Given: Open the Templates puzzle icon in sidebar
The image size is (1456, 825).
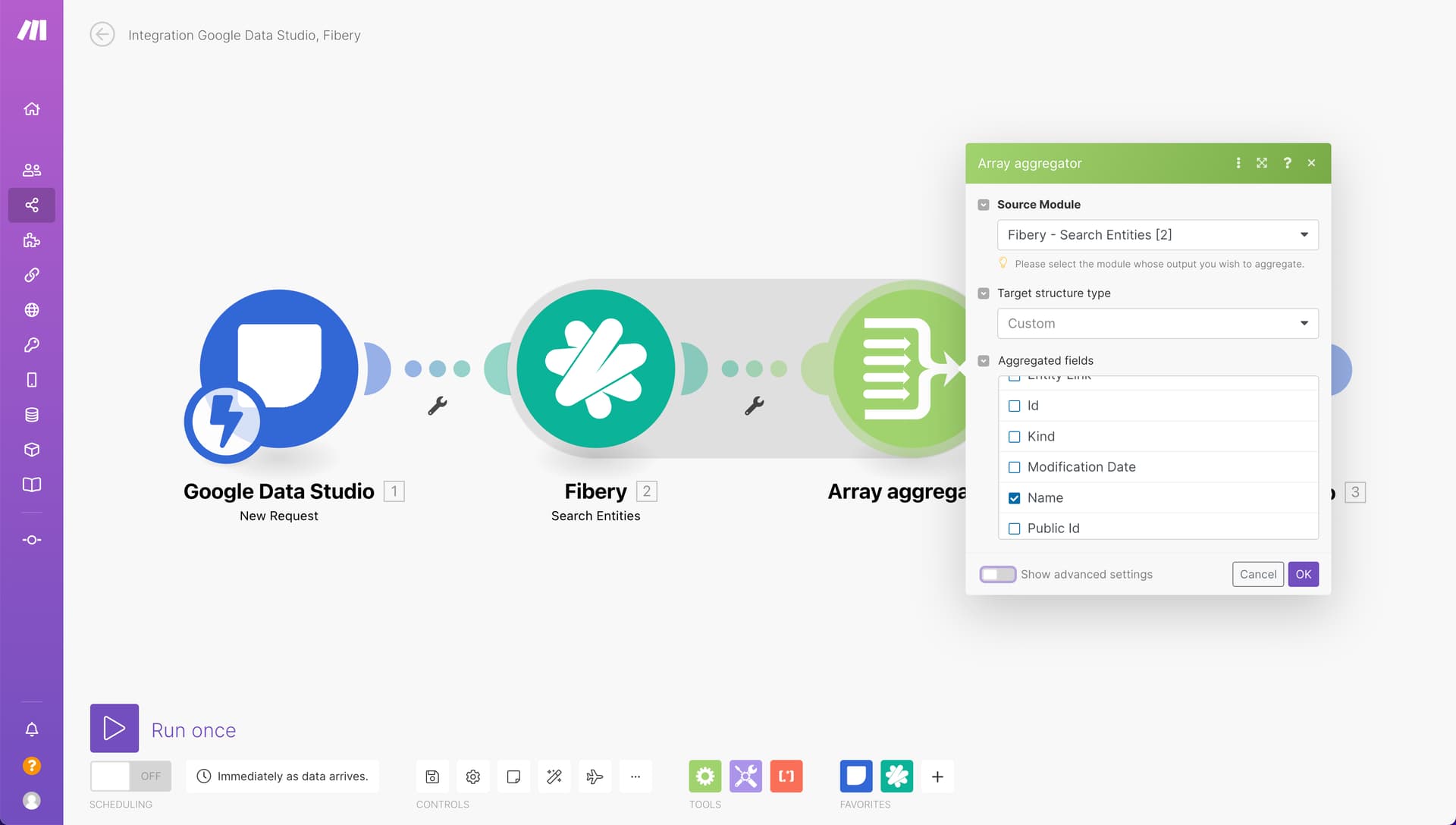Looking at the screenshot, I should [x=32, y=240].
